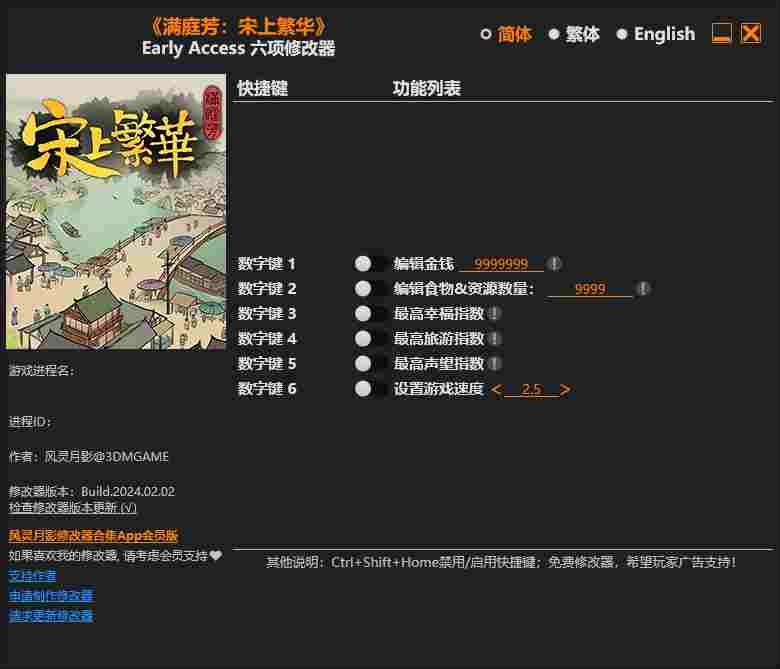Click the 数字键 3 hotkey label
Screen dimensions: 780x669
coord(267,314)
